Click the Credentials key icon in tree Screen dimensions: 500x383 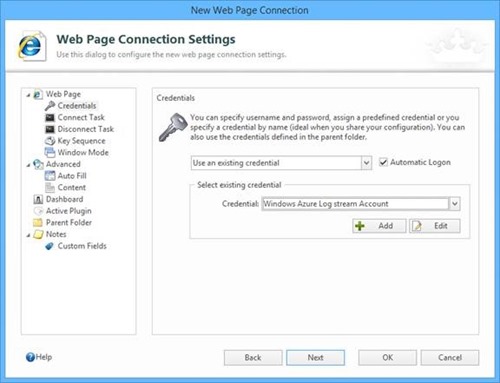(50, 106)
